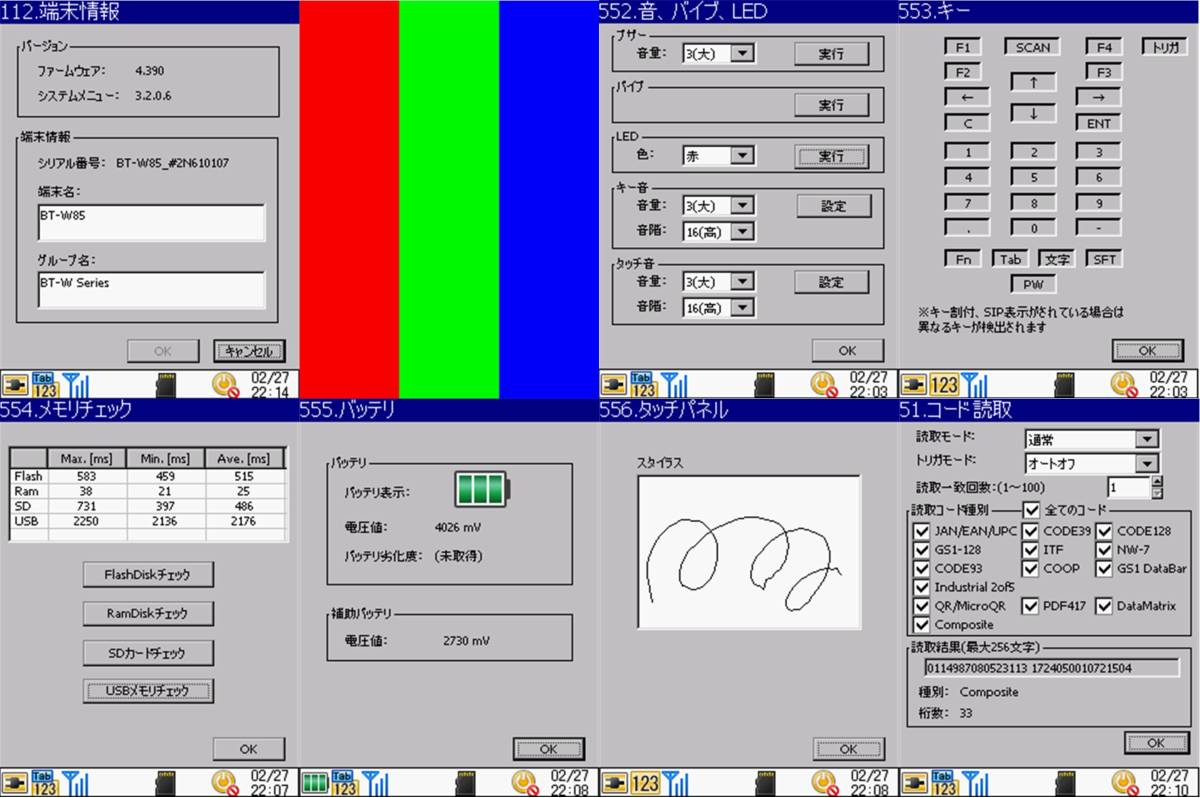1200x798 pixels.
Task: Tap the orange power icon in 51.コード読取 status bar
Action: pyautogui.click(x=1123, y=783)
